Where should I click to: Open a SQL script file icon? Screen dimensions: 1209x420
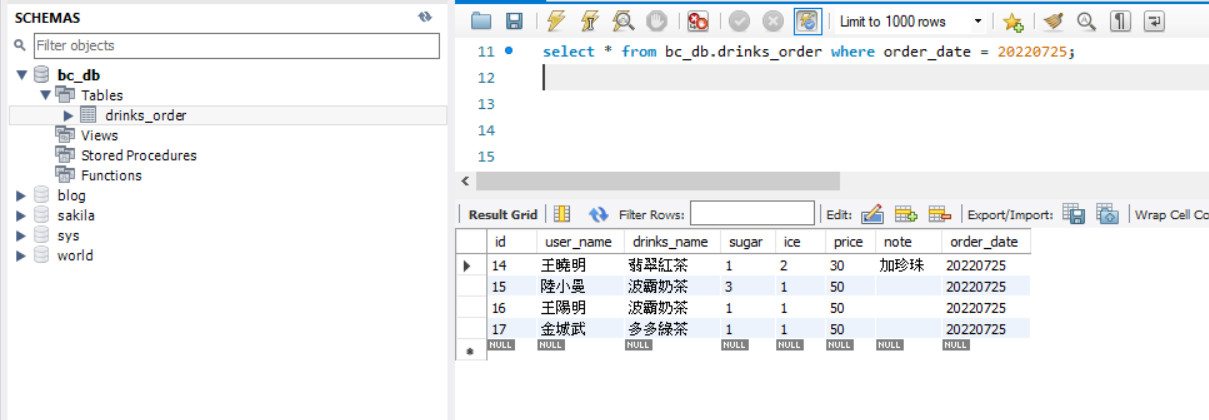(482, 21)
